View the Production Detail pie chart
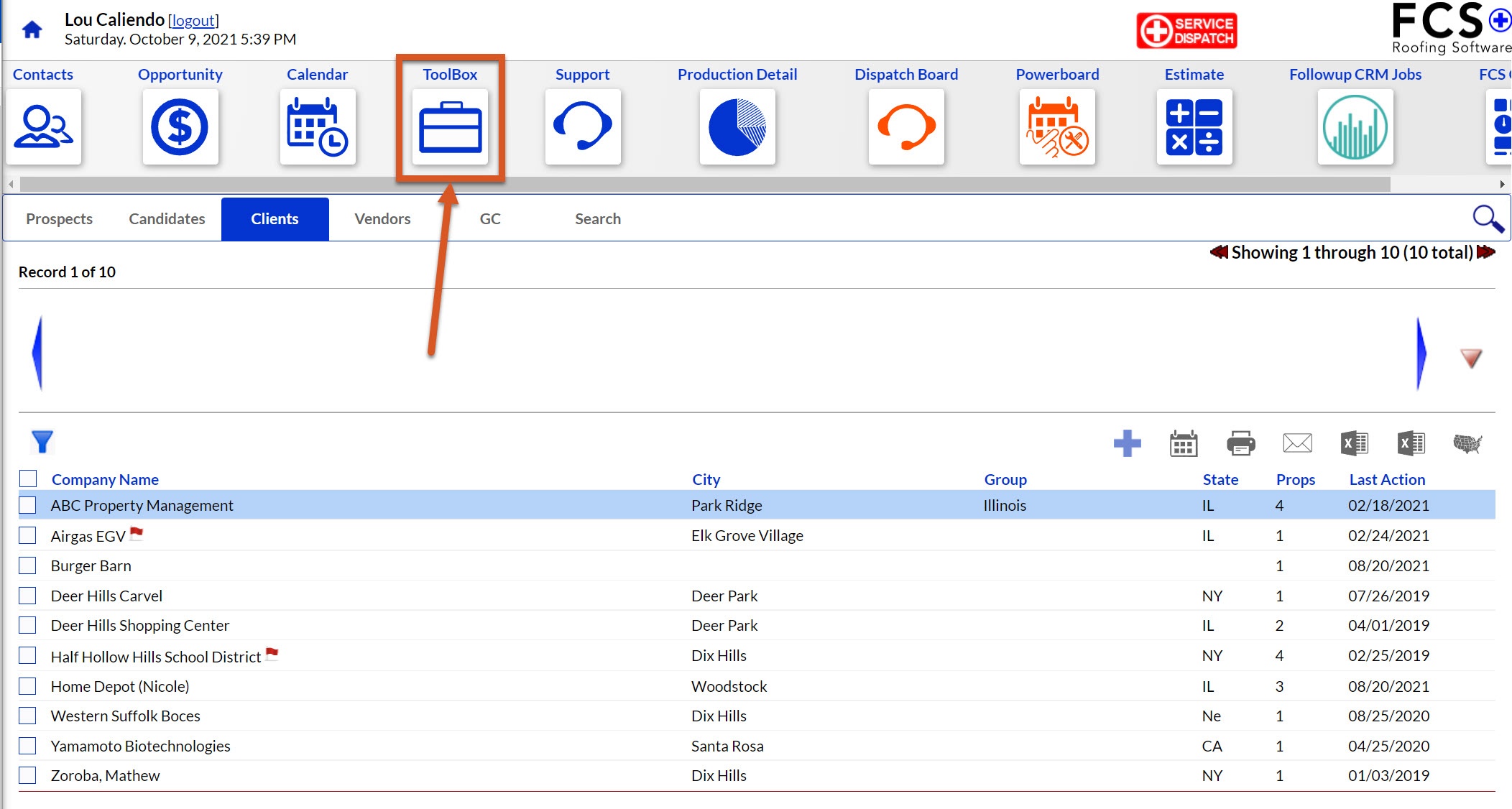Viewport: 1512px width, 809px height. point(737,127)
